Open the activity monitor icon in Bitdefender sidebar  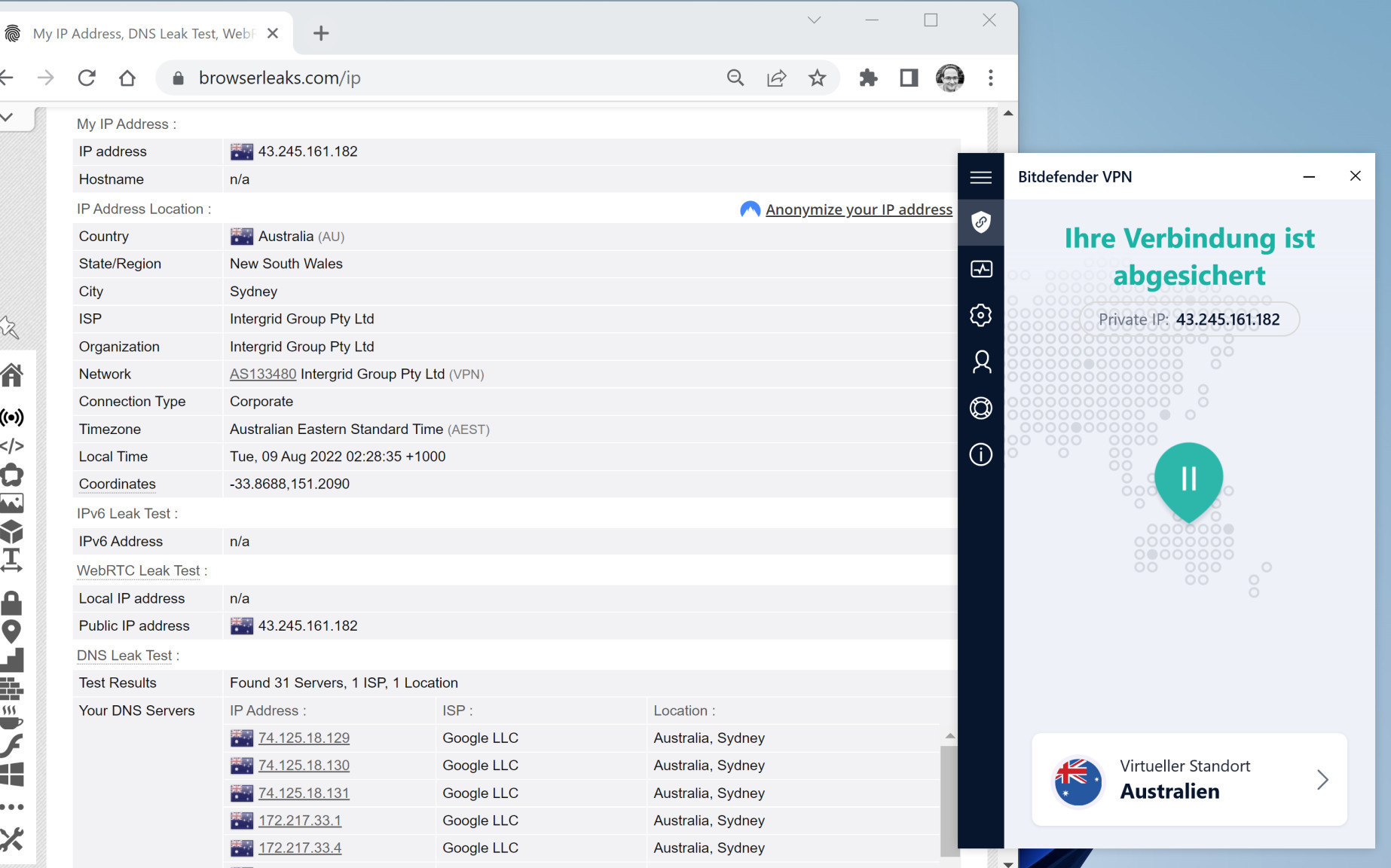click(981, 269)
